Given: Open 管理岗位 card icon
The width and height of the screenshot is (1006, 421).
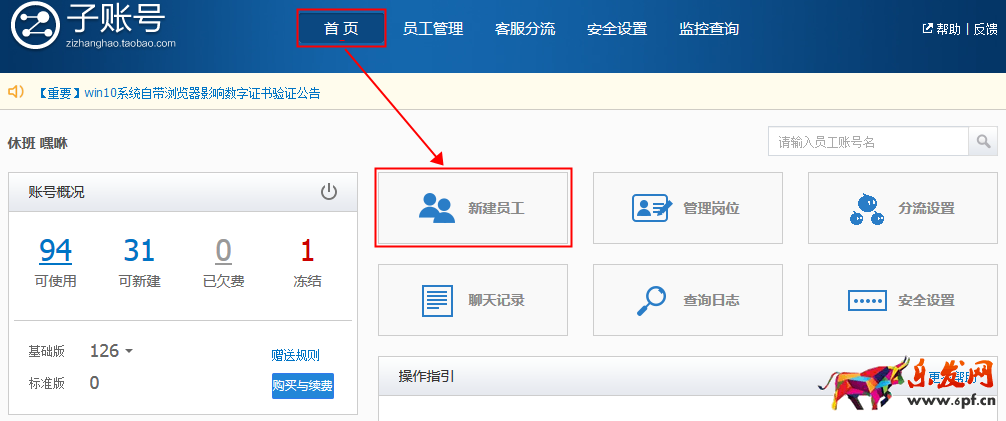Looking at the screenshot, I should pyautogui.click(x=653, y=208).
